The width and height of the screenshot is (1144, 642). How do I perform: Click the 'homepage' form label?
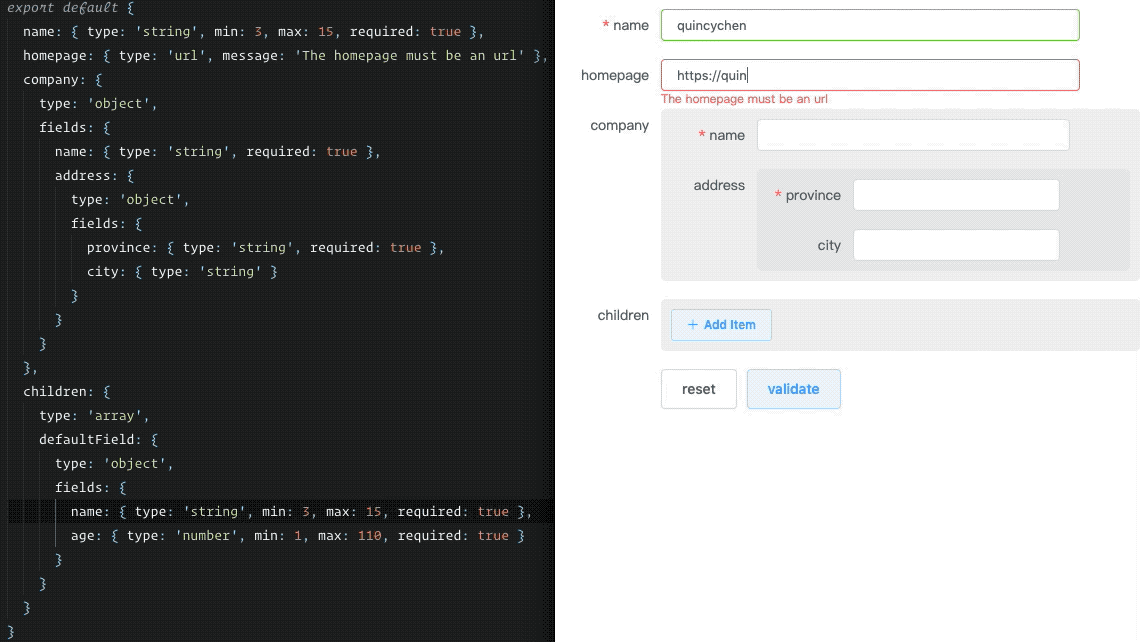pyautogui.click(x=614, y=75)
